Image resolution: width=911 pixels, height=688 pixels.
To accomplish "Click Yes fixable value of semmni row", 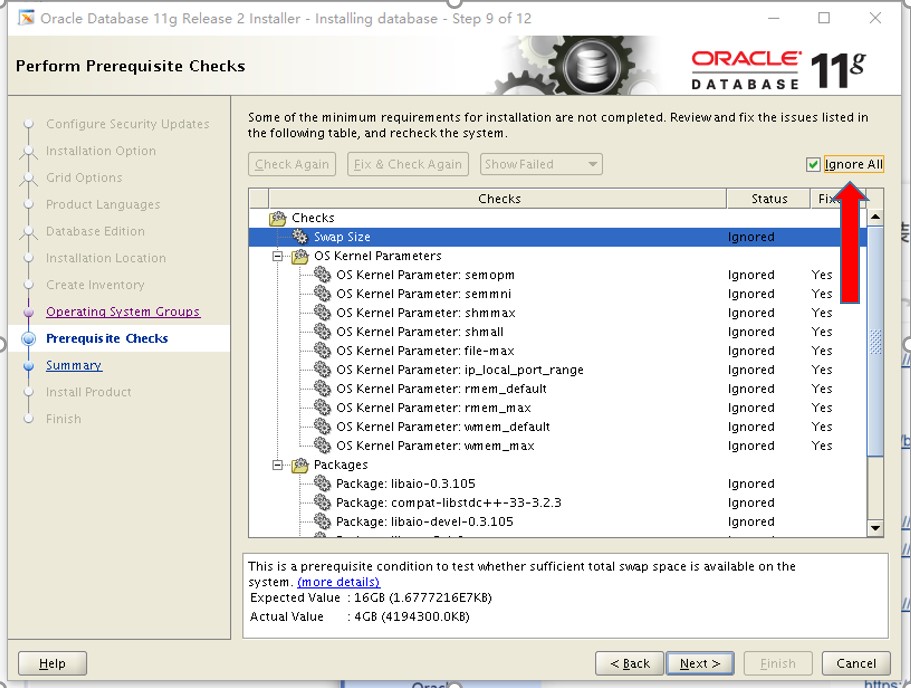I will 822,293.
